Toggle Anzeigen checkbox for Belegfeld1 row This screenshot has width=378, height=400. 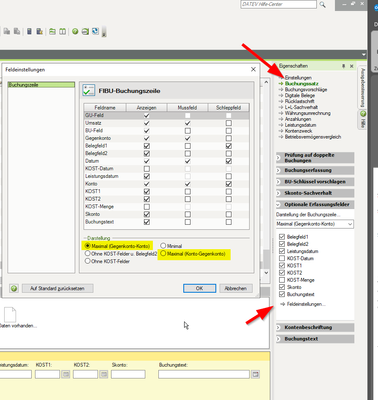pyautogui.click(x=146, y=146)
